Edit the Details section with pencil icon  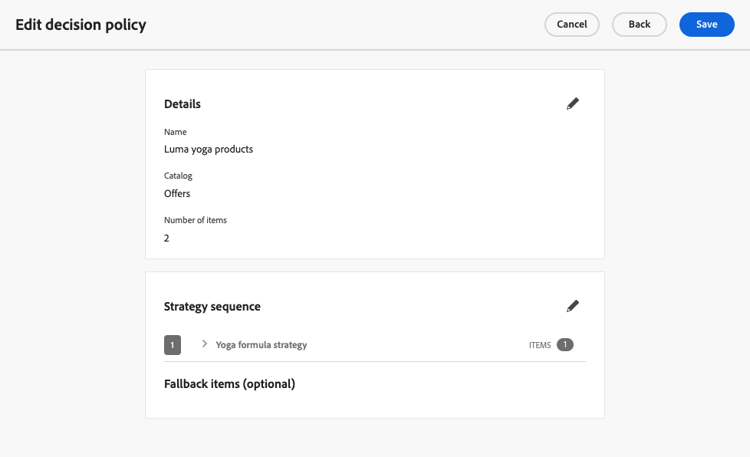(x=573, y=104)
